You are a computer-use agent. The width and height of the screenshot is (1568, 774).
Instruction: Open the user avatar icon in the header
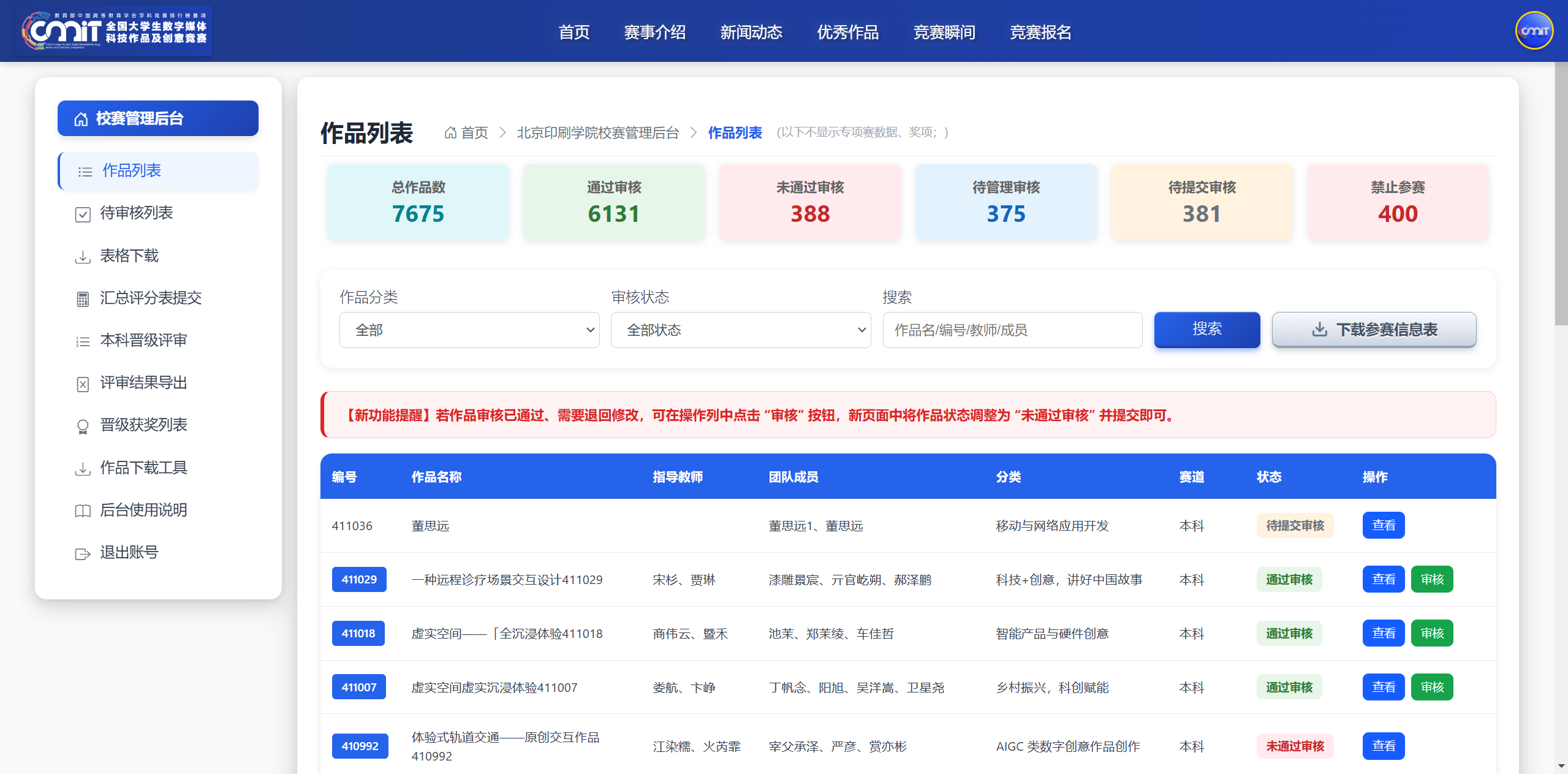[x=1534, y=31]
